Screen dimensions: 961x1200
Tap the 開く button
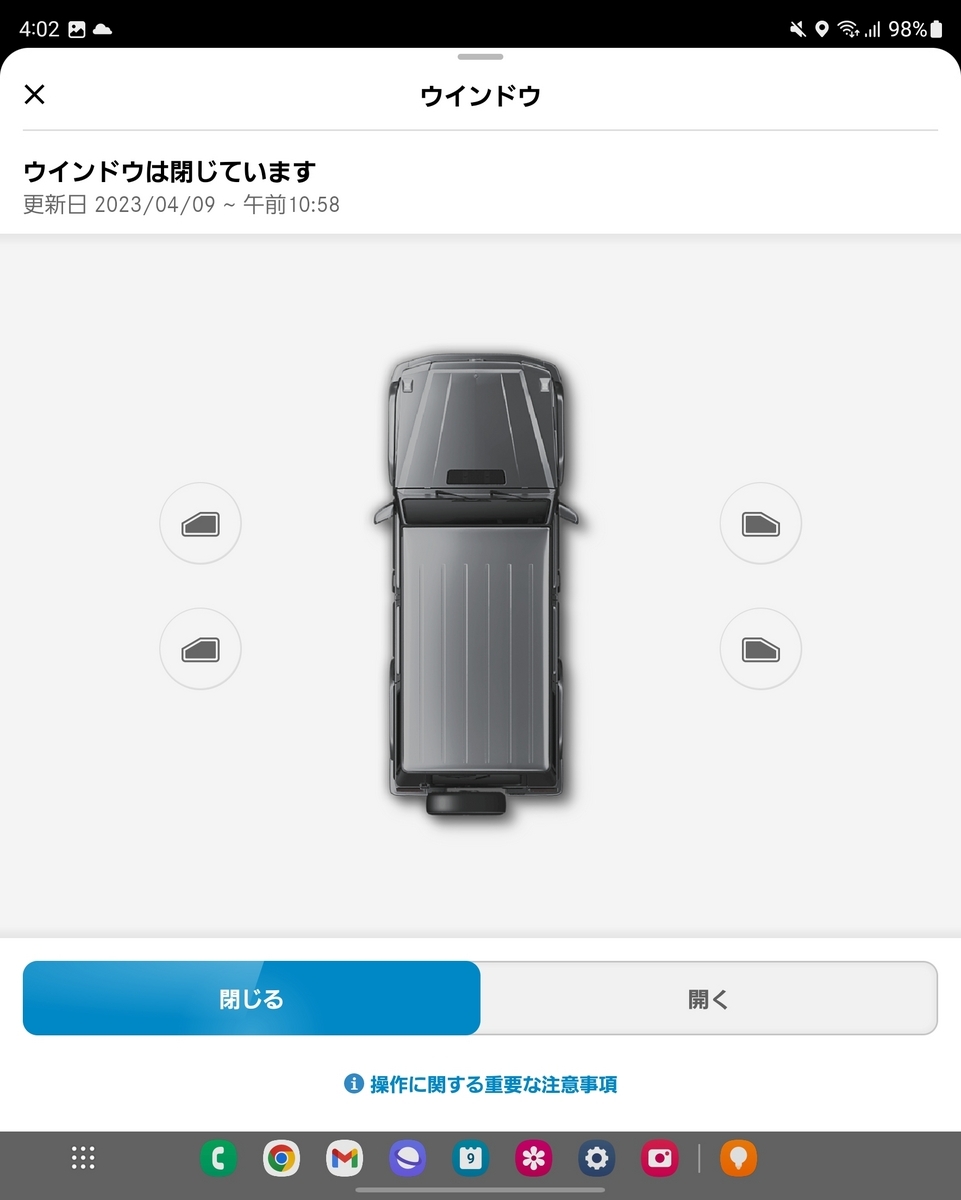coord(708,998)
